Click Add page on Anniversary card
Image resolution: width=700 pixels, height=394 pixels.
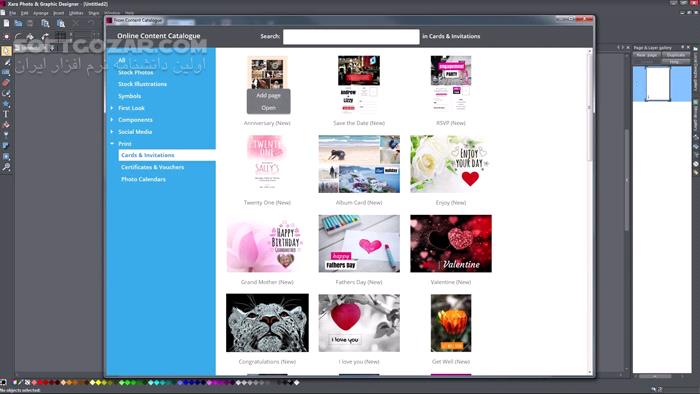[268, 95]
